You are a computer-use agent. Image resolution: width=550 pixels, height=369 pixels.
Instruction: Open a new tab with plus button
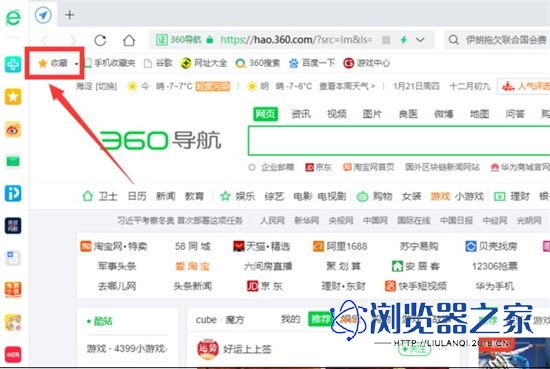69,15
